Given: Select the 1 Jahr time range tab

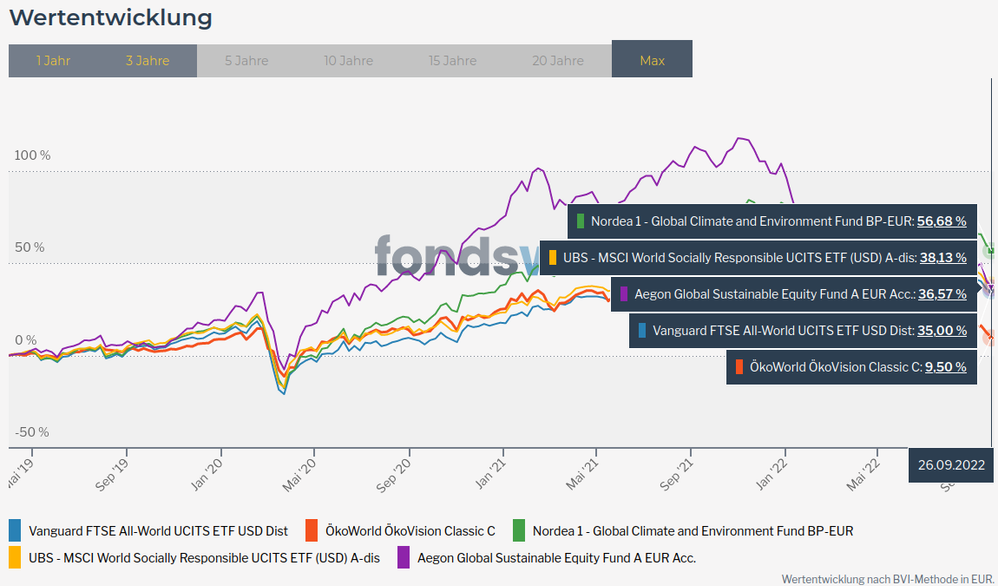Looking at the screenshot, I should (x=53, y=60).
